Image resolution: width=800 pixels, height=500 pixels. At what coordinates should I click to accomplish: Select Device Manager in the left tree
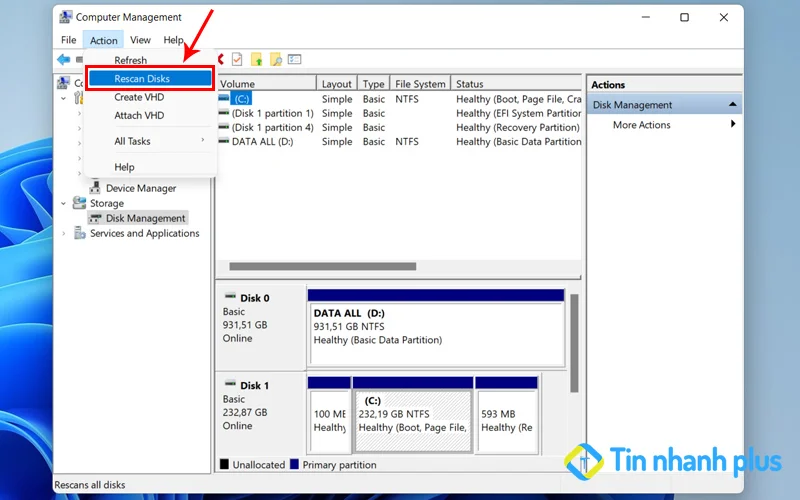[x=140, y=188]
